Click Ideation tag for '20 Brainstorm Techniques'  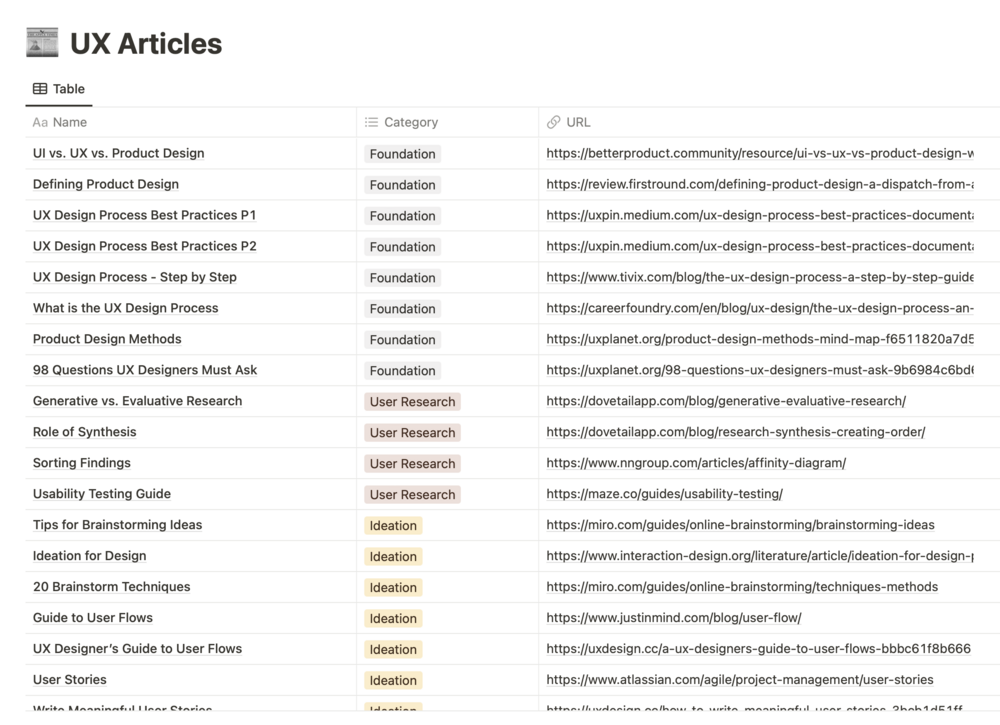(x=393, y=587)
